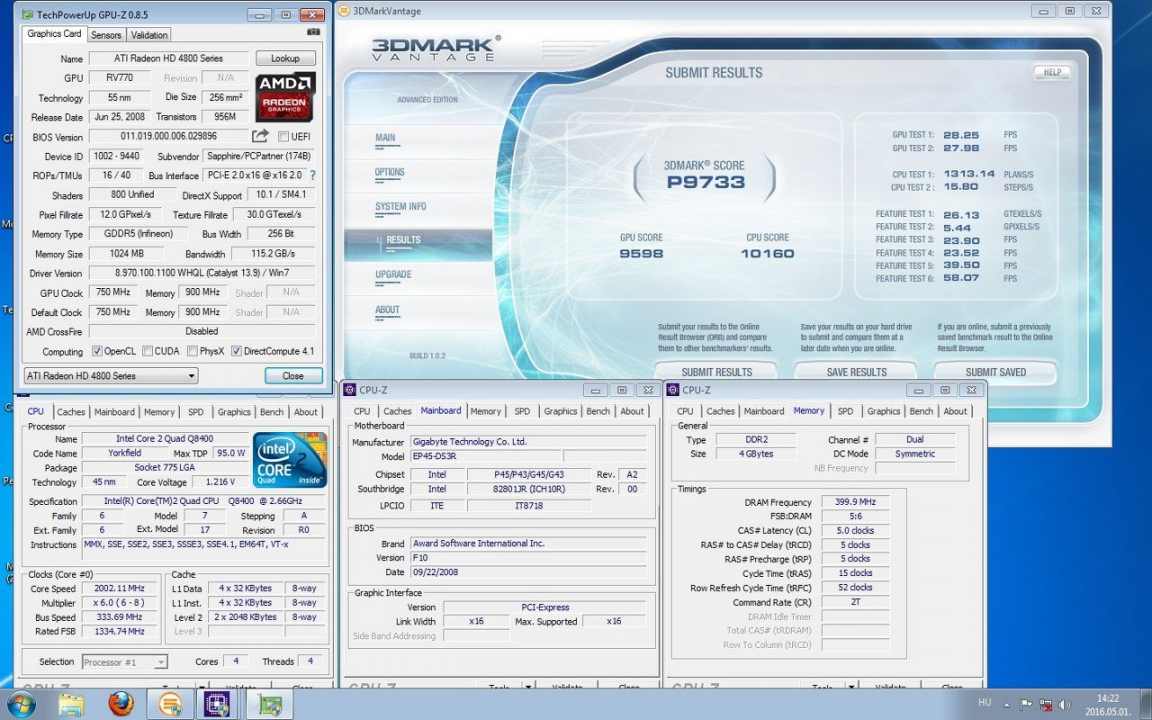Click the Bus Interface question mark icon
1152x720 pixels.
pyautogui.click(x=313, y=176)
